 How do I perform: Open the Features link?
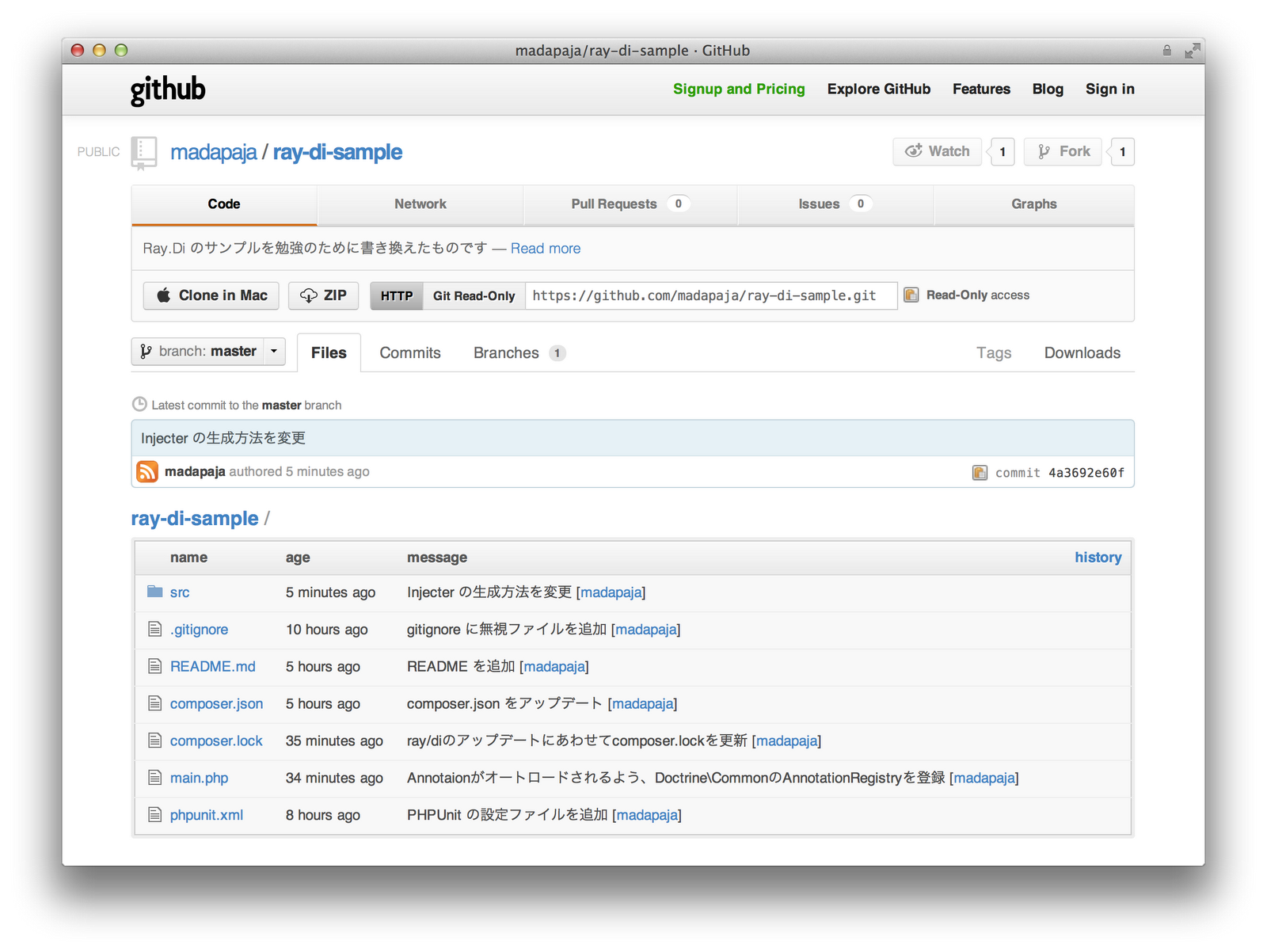981,89
